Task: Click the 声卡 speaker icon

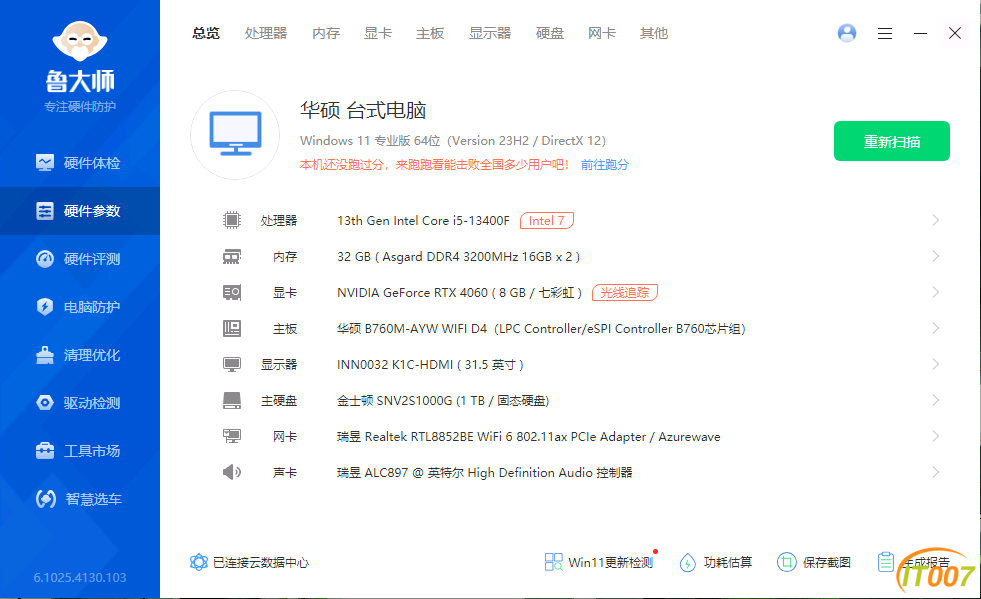Action: point(231,472)
